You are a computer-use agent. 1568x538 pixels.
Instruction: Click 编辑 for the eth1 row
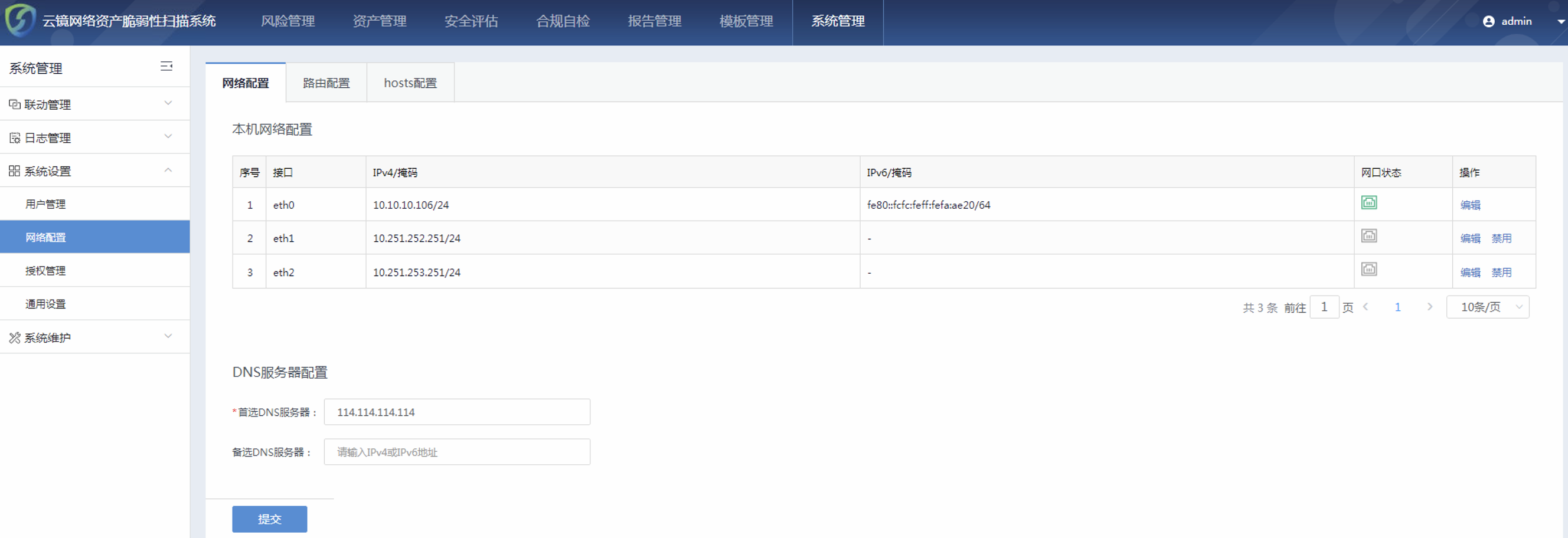click(x=1470, y=238)
